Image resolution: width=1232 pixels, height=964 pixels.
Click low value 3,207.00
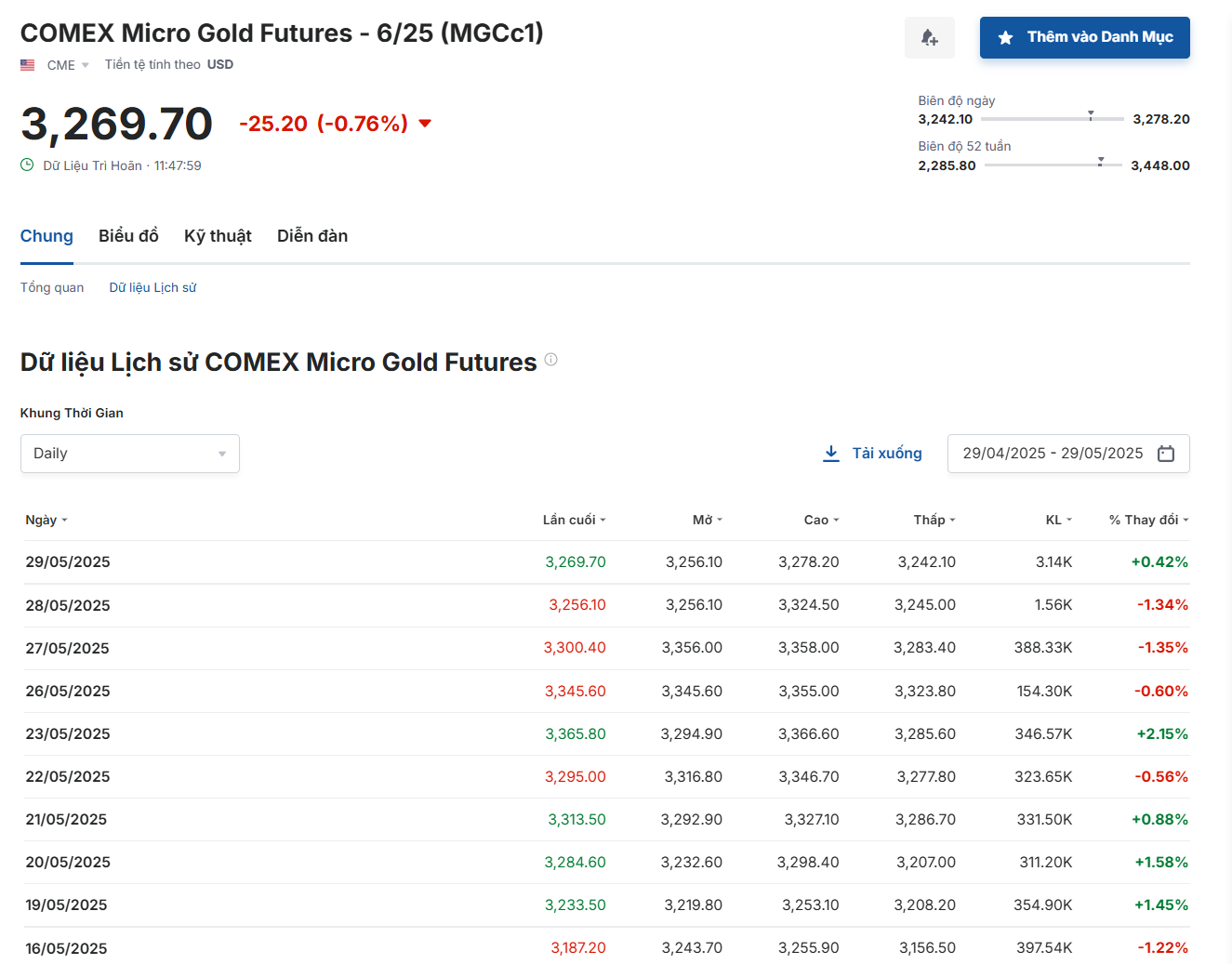pyautogui.click(x=926, y=862)
